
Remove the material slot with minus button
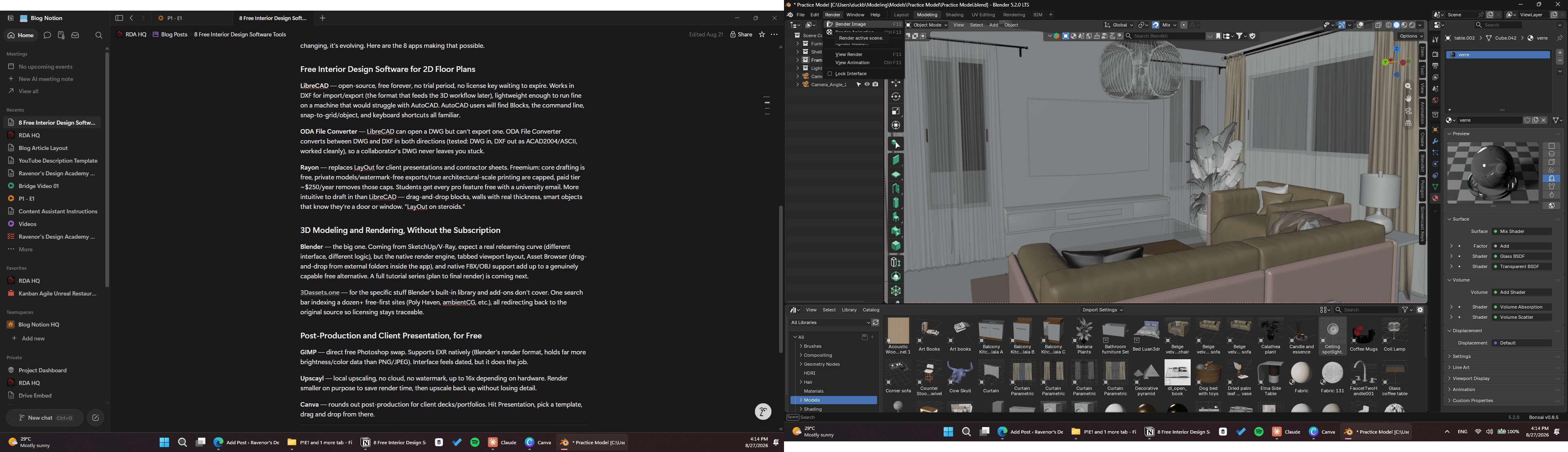1559,62
